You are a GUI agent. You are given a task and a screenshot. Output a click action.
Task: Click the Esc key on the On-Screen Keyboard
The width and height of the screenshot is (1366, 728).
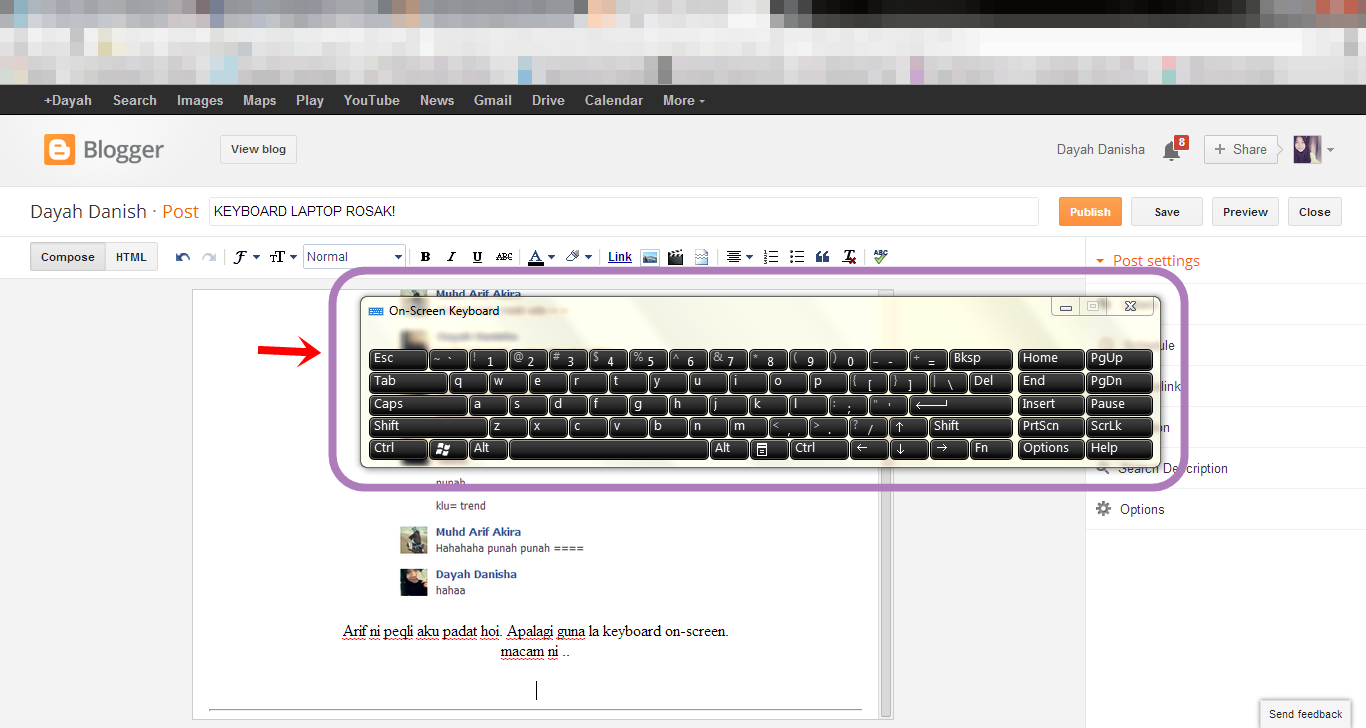point(398,359)
